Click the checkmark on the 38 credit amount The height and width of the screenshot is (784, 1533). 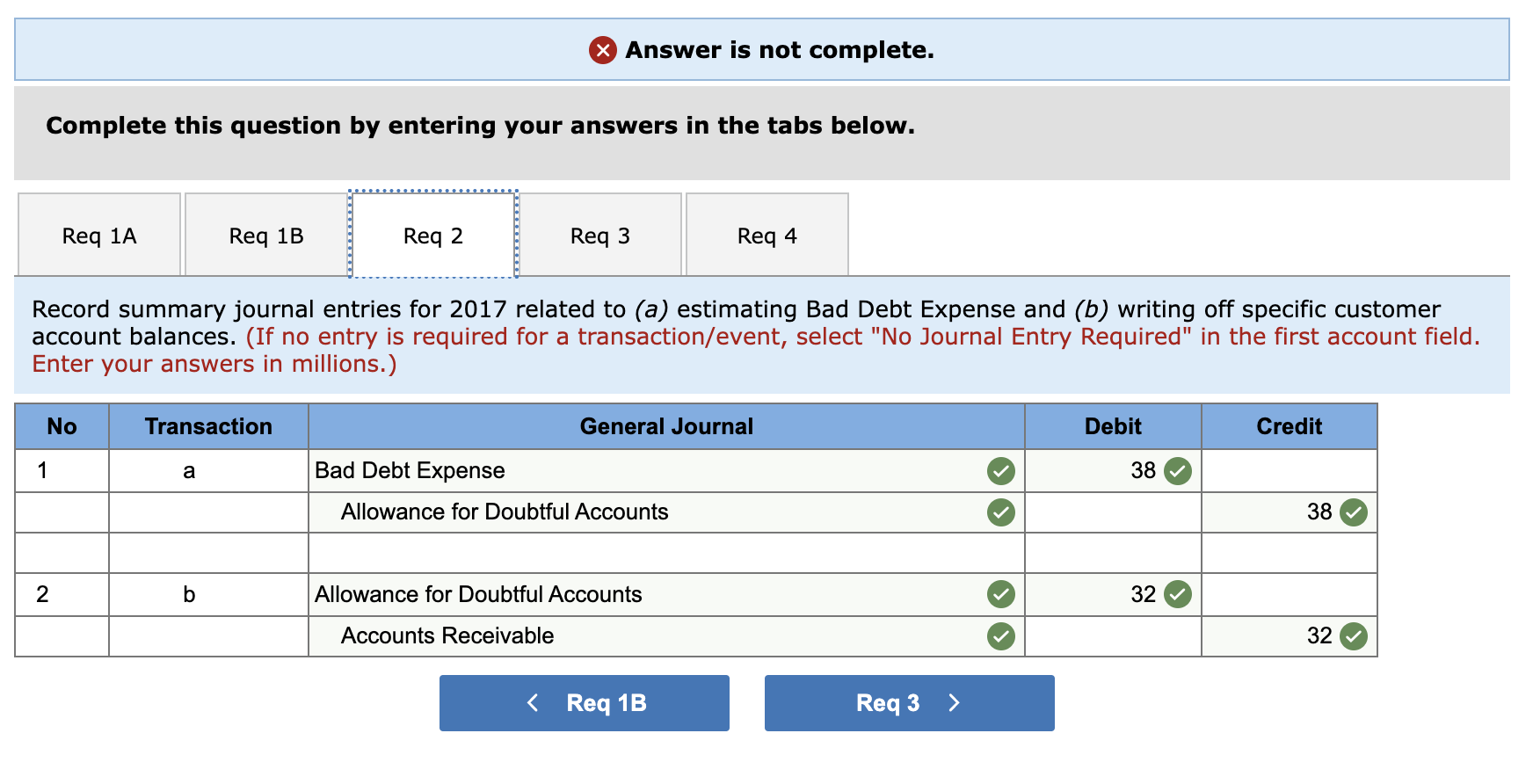pos(1354,512)
